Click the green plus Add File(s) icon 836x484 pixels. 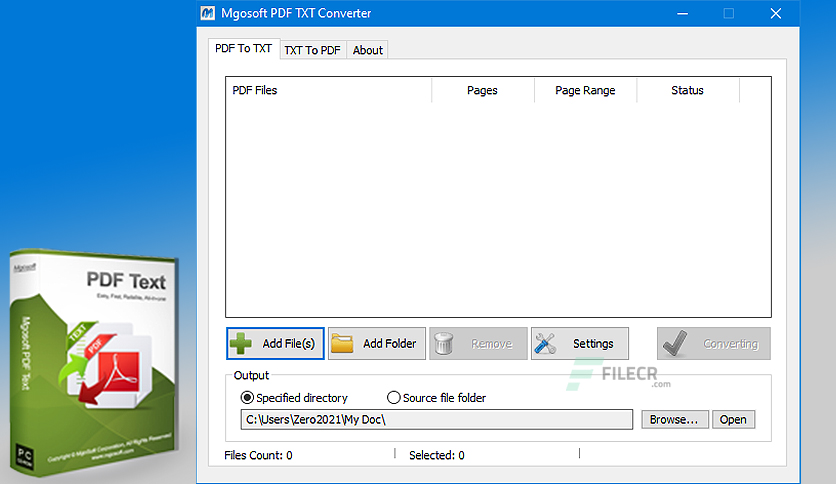[240, 344]
